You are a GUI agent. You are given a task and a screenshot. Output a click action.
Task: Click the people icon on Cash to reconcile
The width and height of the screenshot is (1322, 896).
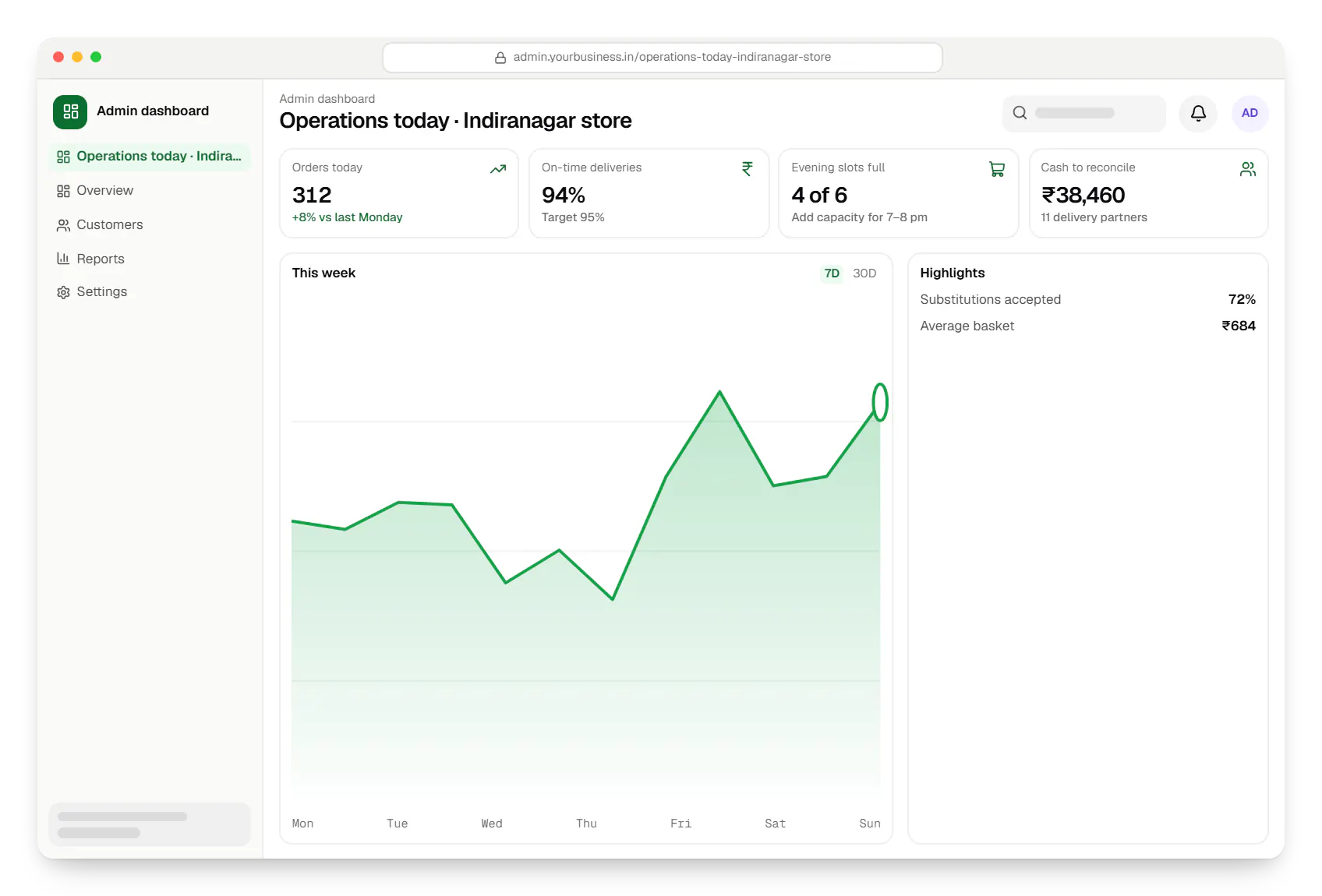1247,169
